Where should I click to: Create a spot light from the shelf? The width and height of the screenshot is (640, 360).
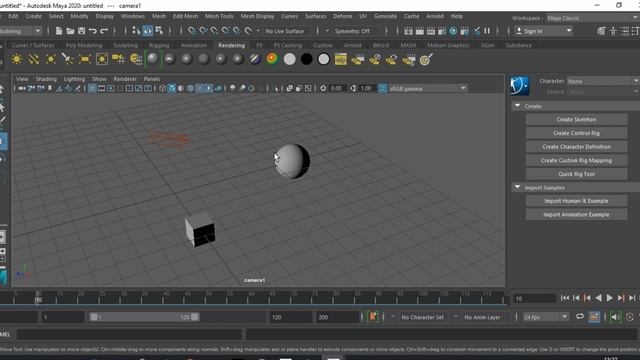67,60
